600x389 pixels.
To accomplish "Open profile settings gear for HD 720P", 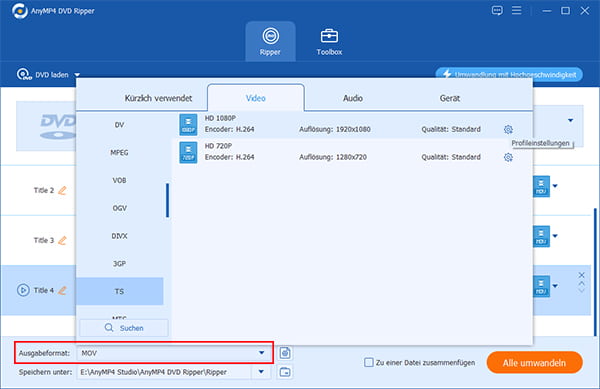I will (508, 157).
